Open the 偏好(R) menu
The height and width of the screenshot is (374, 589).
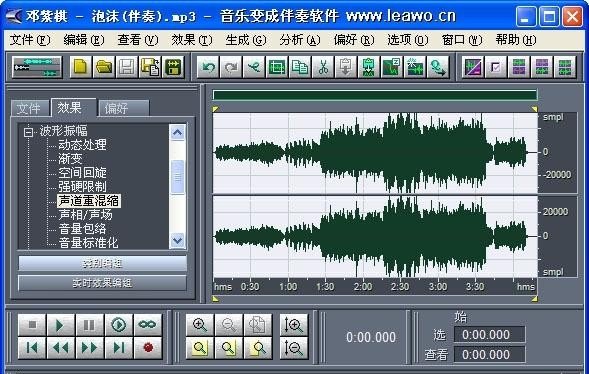[x=354, y=39]
